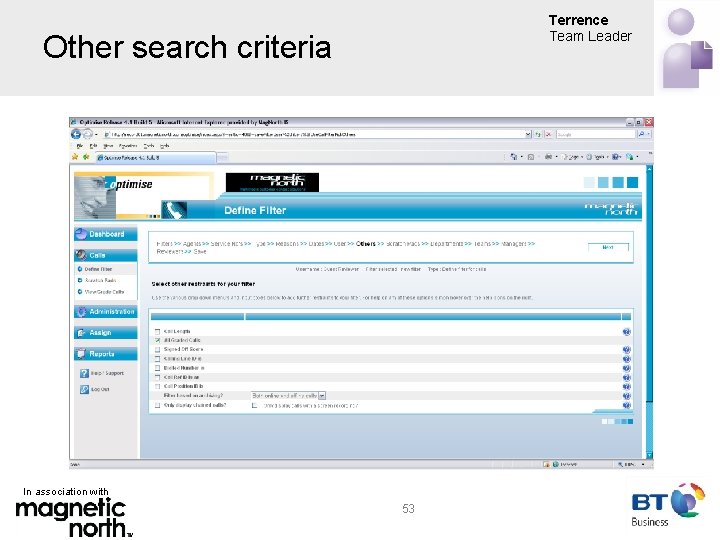Go to the Save step in the breadcrumb
Viewport: 720px width, 540px height.
tap(200, 252)
